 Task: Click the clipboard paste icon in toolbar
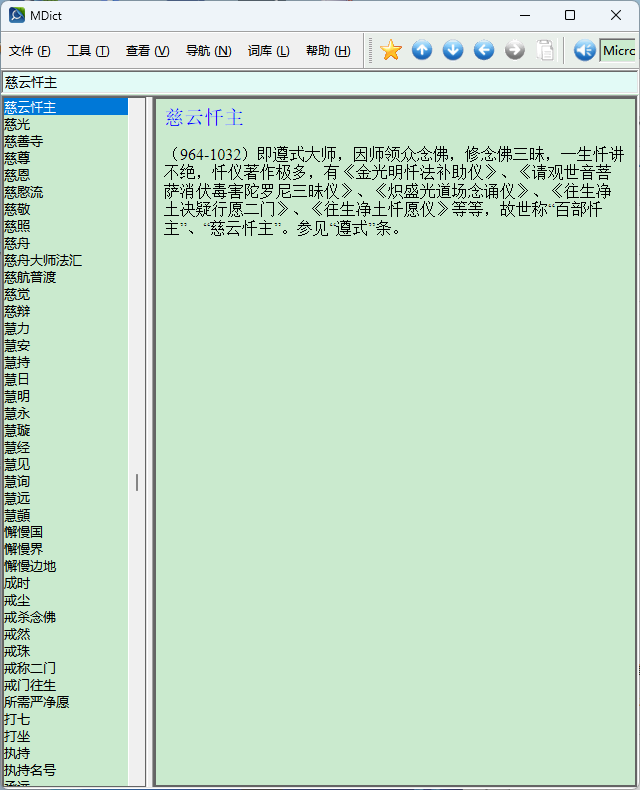pyautogui.click(x=545, y=50)
